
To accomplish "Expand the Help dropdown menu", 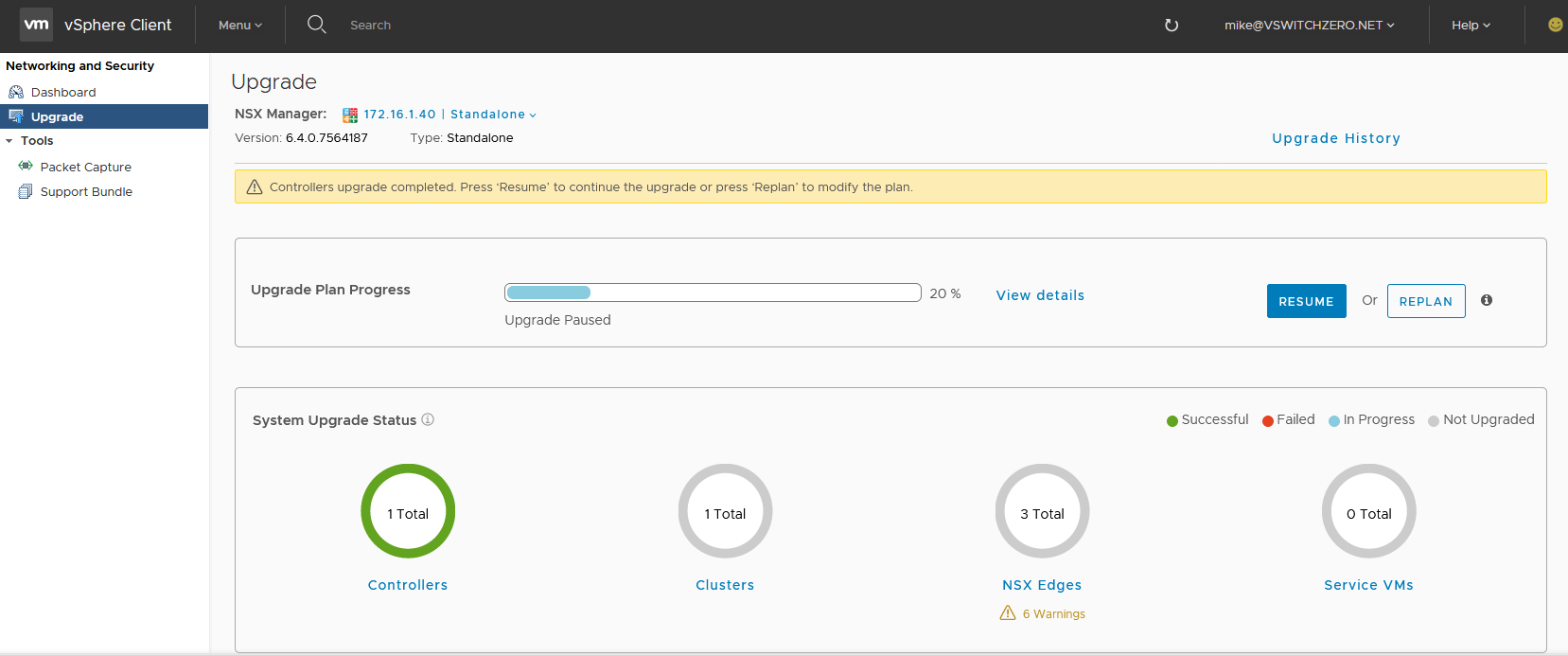I will point(1471,26).
